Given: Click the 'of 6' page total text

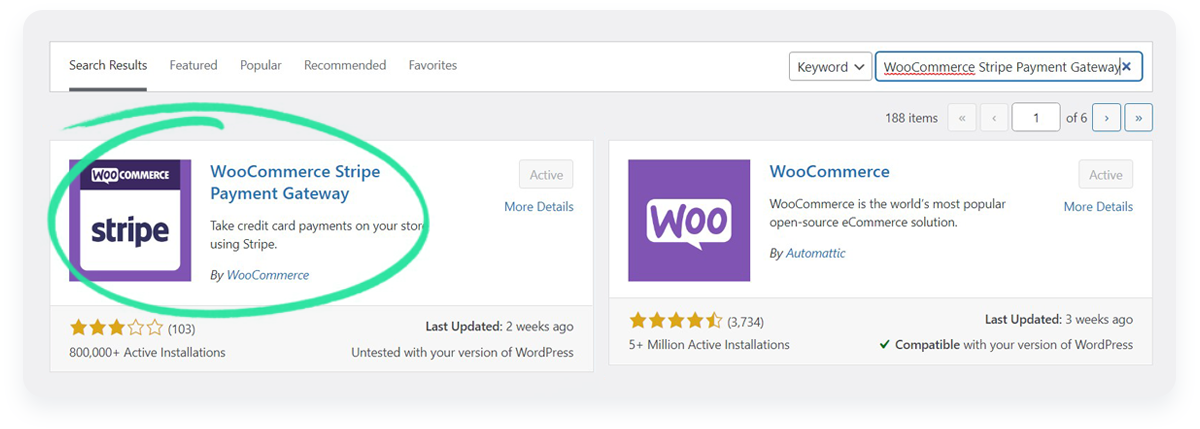Looking at the screenshot, I should (1076, 118).
